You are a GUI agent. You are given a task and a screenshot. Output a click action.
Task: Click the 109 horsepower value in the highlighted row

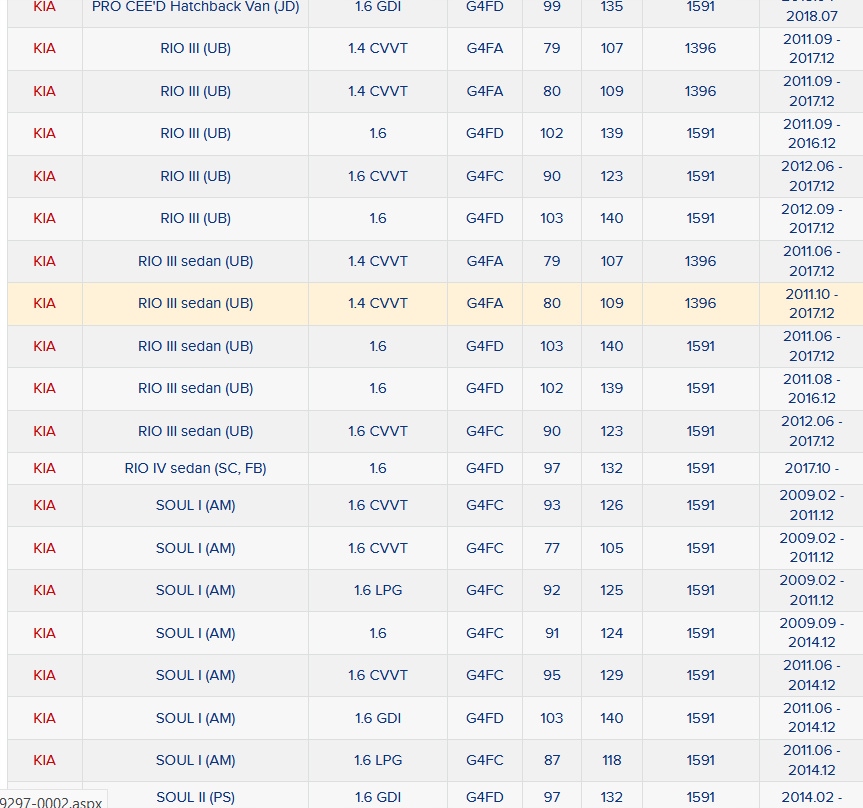pos(611,303)
